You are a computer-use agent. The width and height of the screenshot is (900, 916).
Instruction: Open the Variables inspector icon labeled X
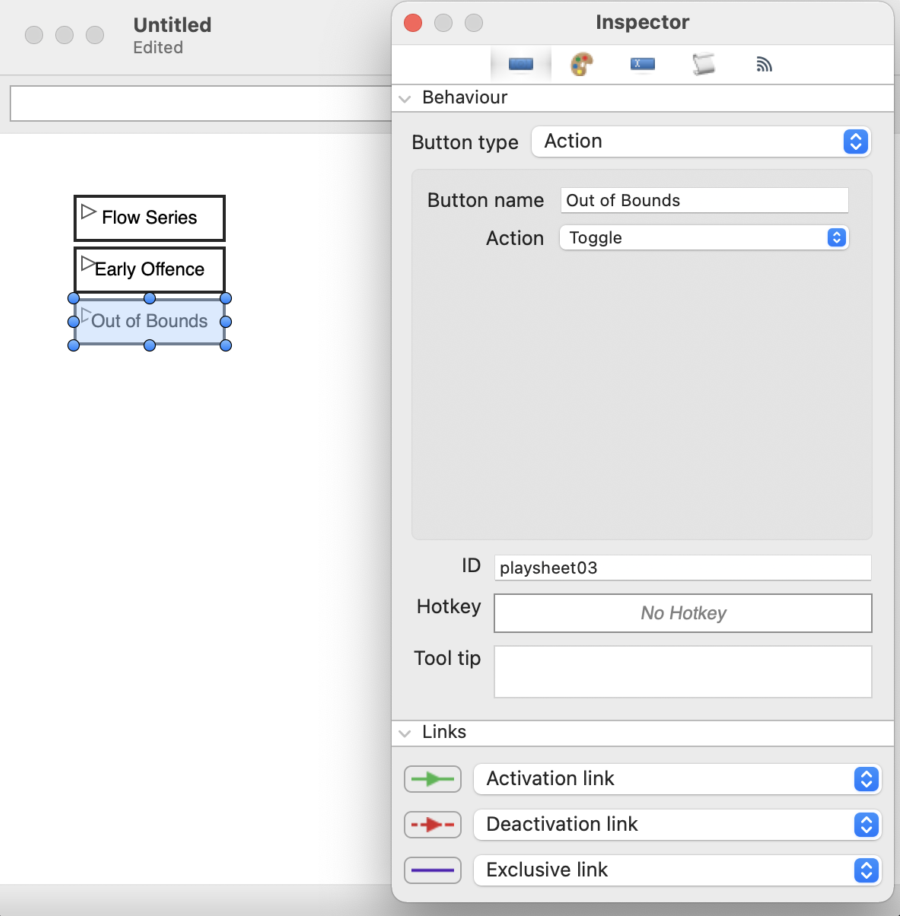point(642,63)
